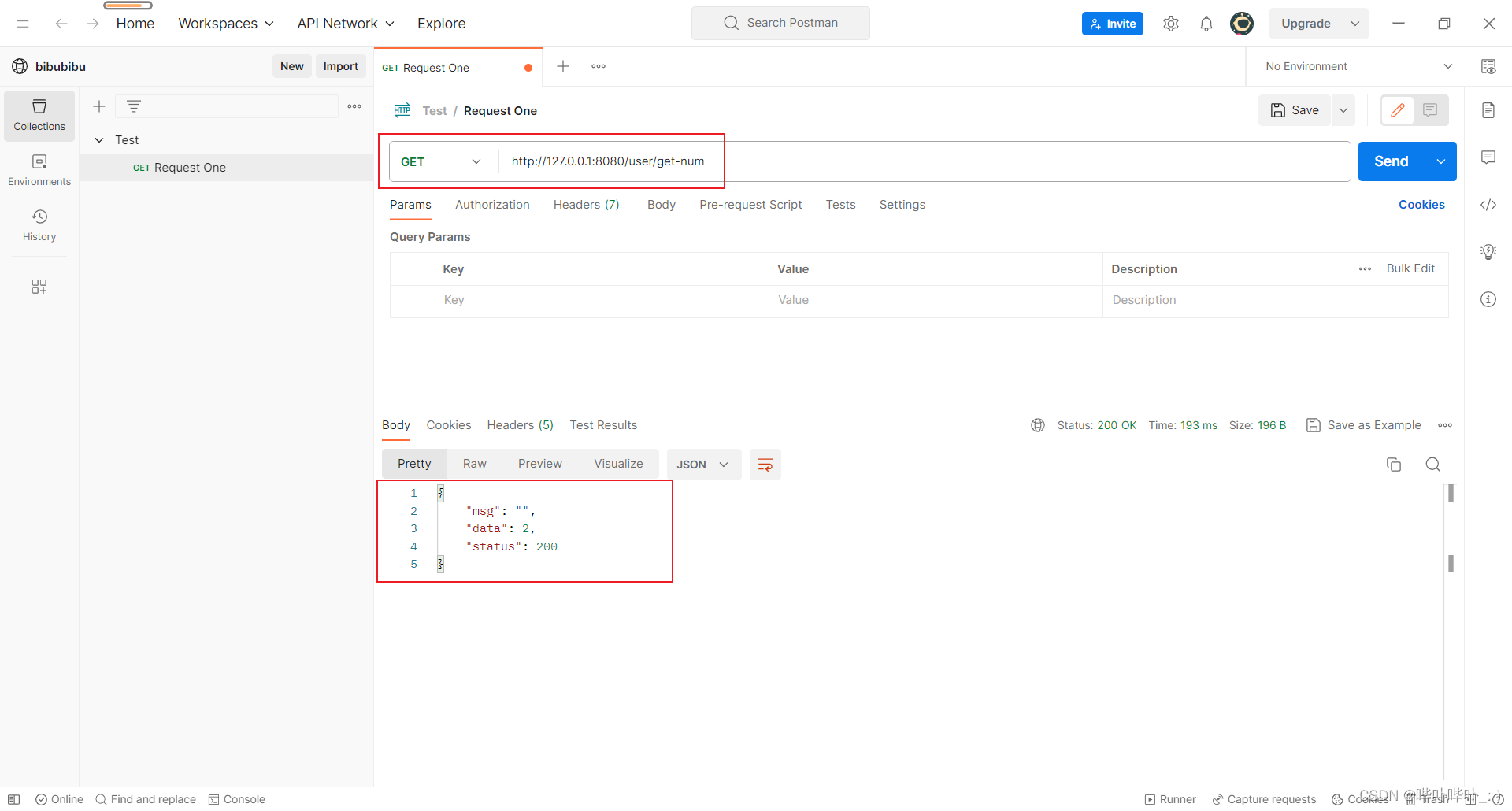Switch response view to Raw

(475, 464)
